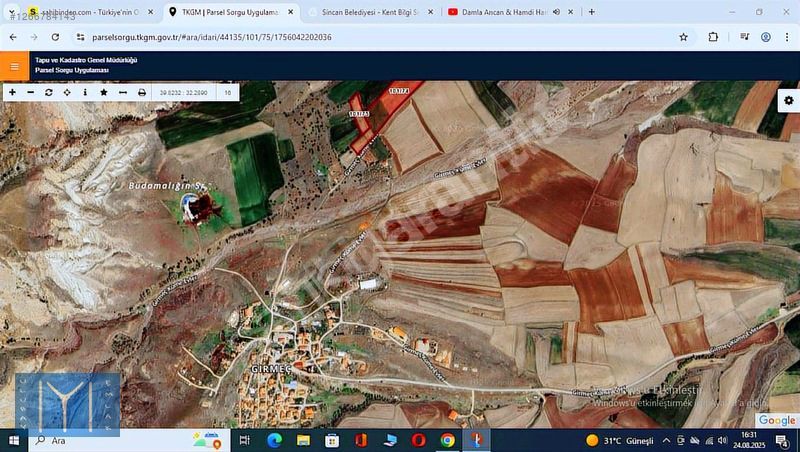Open map settings gear at right edge
The width and height of the screenshot is (800, 452).
[x=788, y=101]
